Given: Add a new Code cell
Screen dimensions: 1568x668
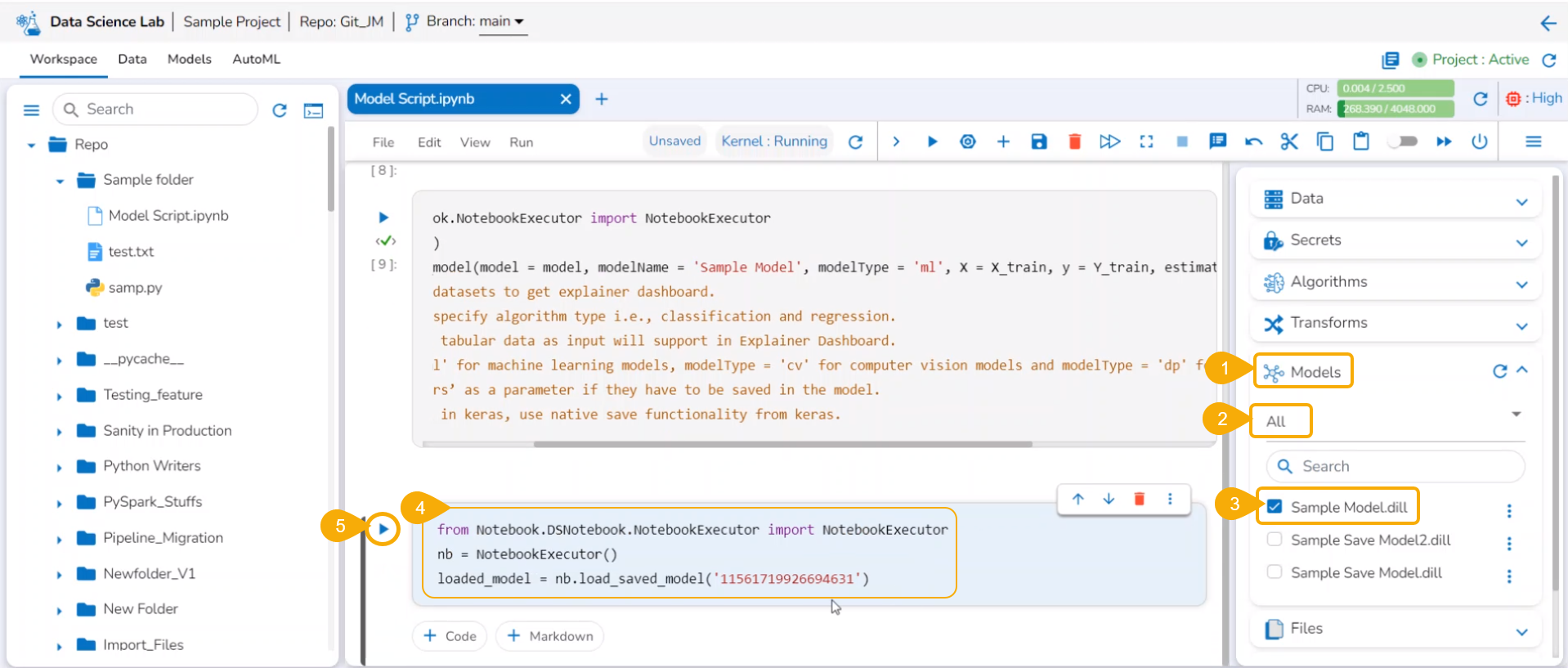Looking at the screenshot, I should (x=450, y=636).
